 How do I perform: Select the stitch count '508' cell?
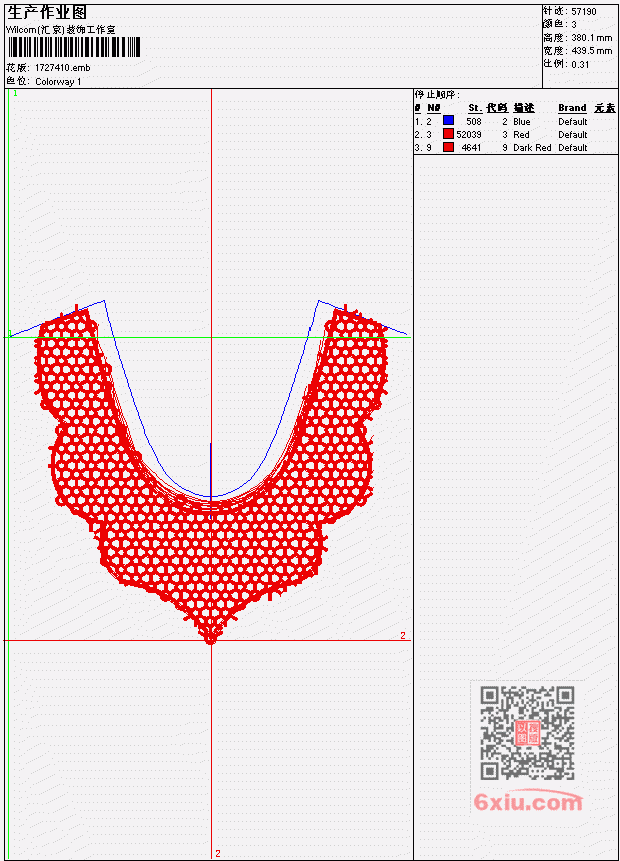point(474,121)
